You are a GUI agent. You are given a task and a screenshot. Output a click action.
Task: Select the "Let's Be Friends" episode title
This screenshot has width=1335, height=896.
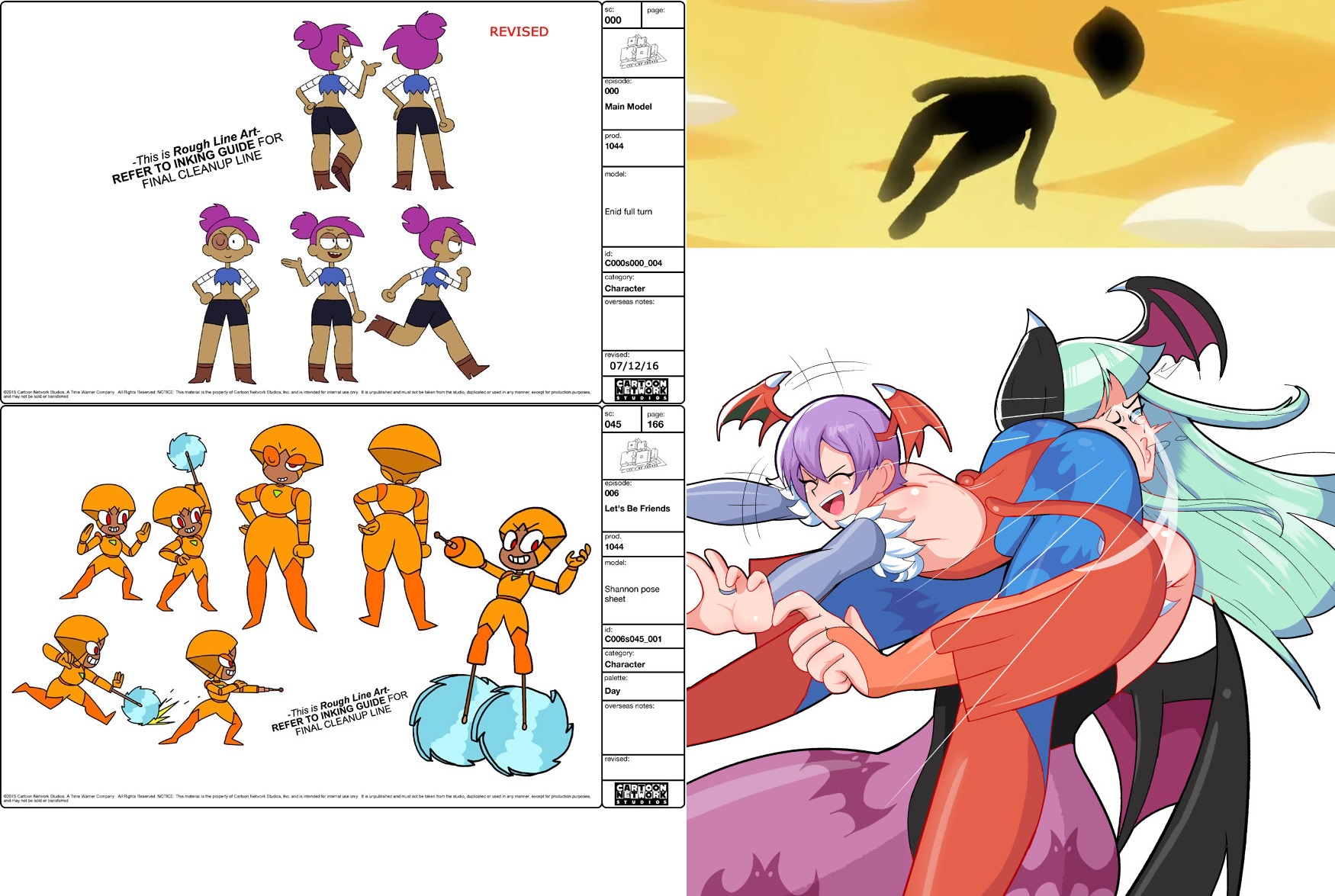[x=637, y=509]
